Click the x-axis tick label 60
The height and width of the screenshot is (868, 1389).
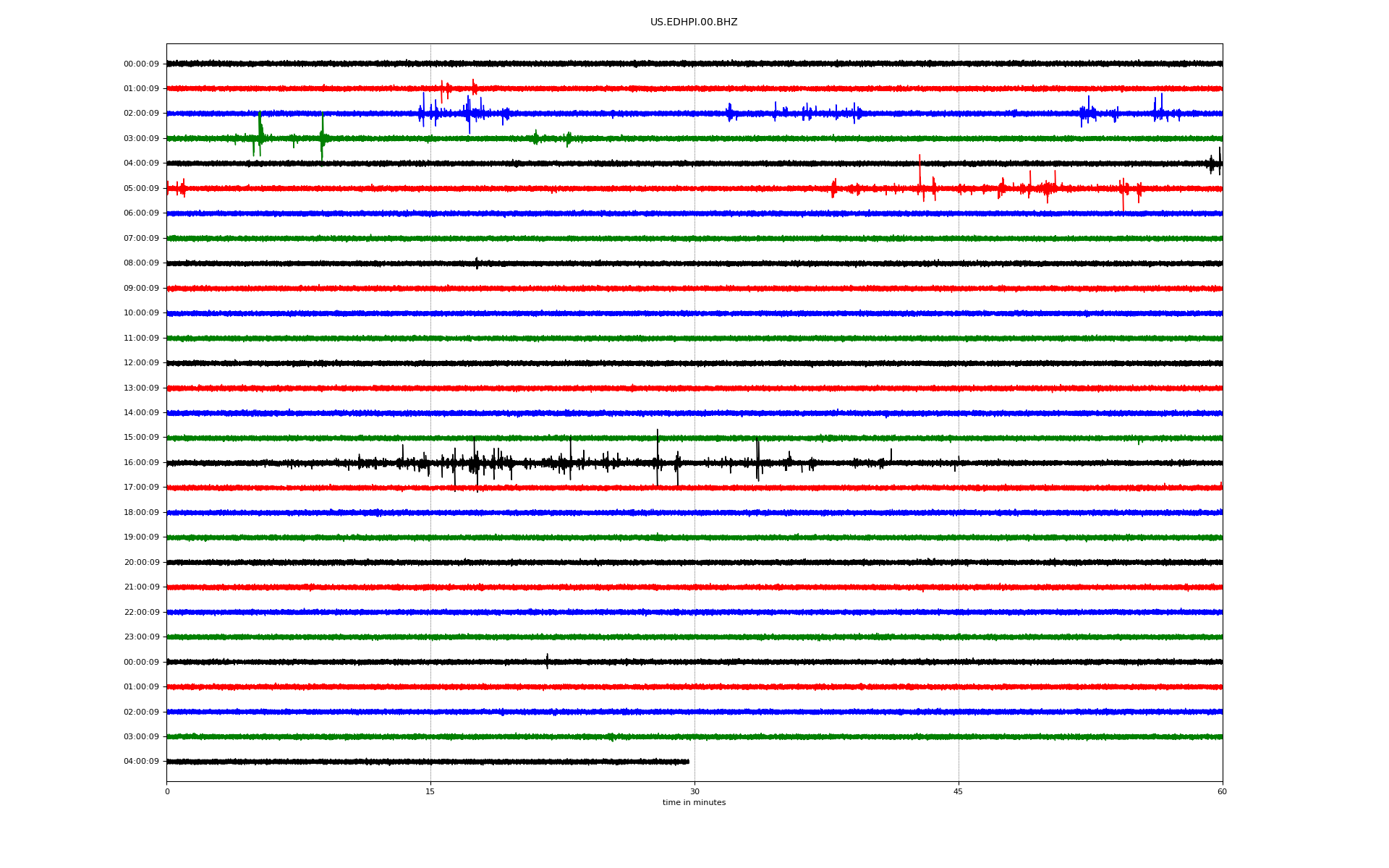1222,791
